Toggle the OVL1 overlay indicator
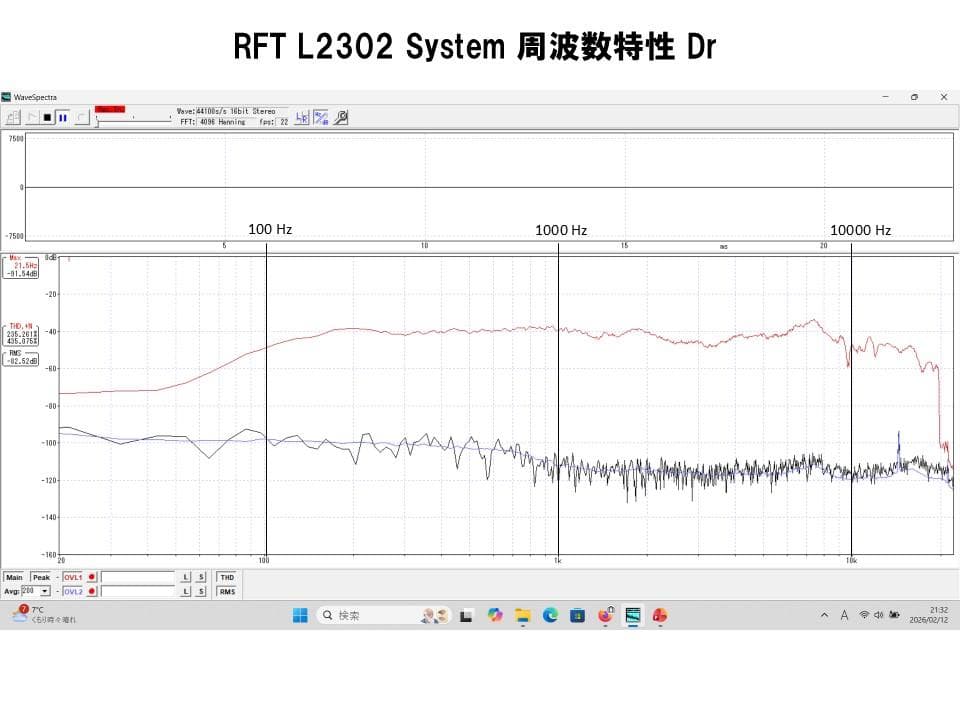 click(90, 577)
